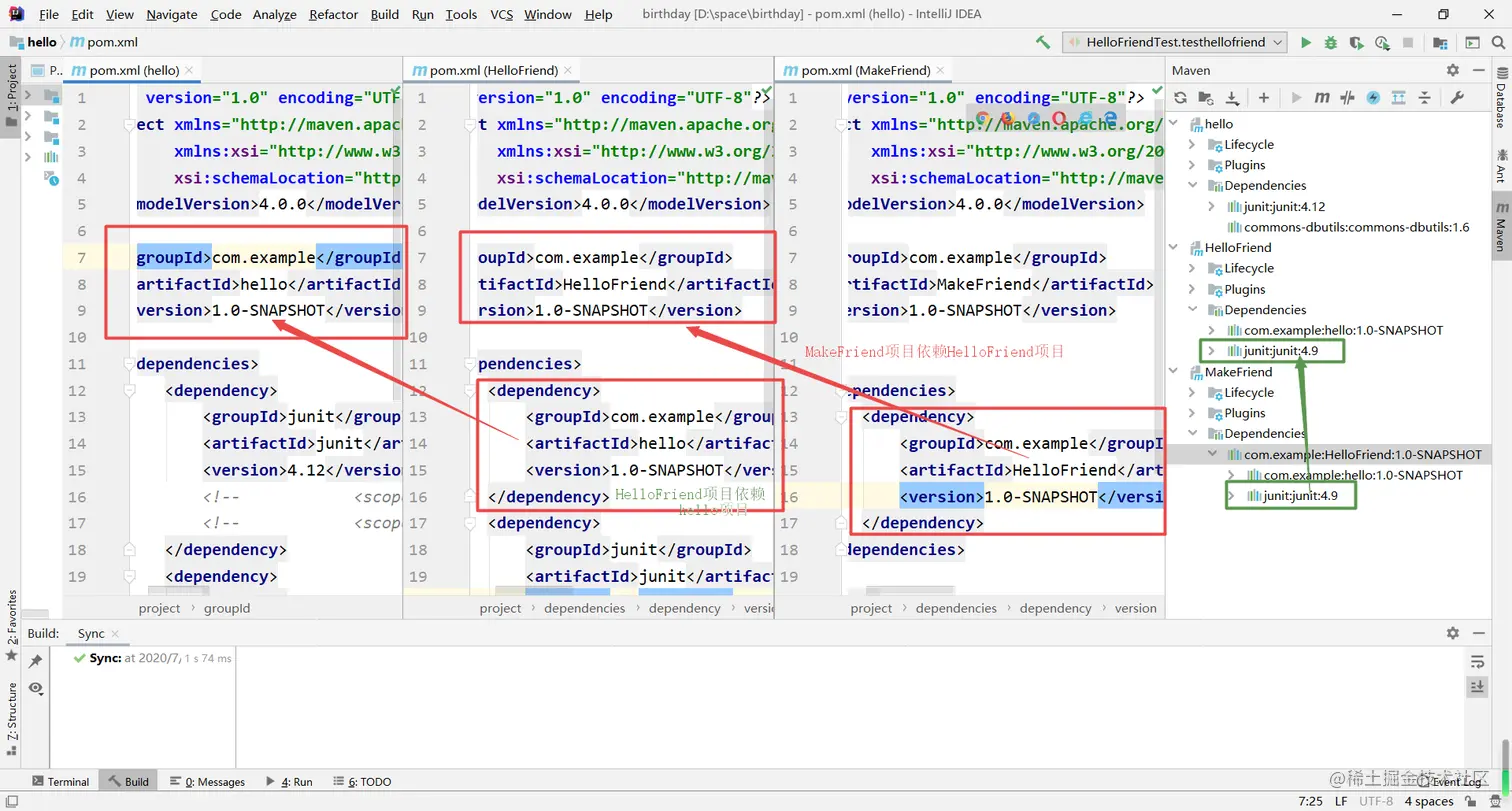Download sources and documentation in Maven panel
The height and width of the screenshot is (811, 1512).
tap(1232, 98)
